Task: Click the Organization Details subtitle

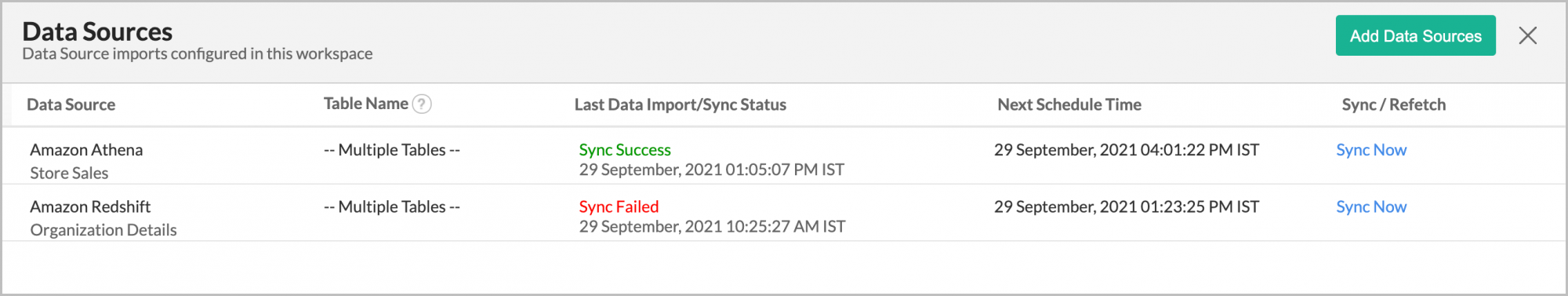Action: (x=103, y=230)
